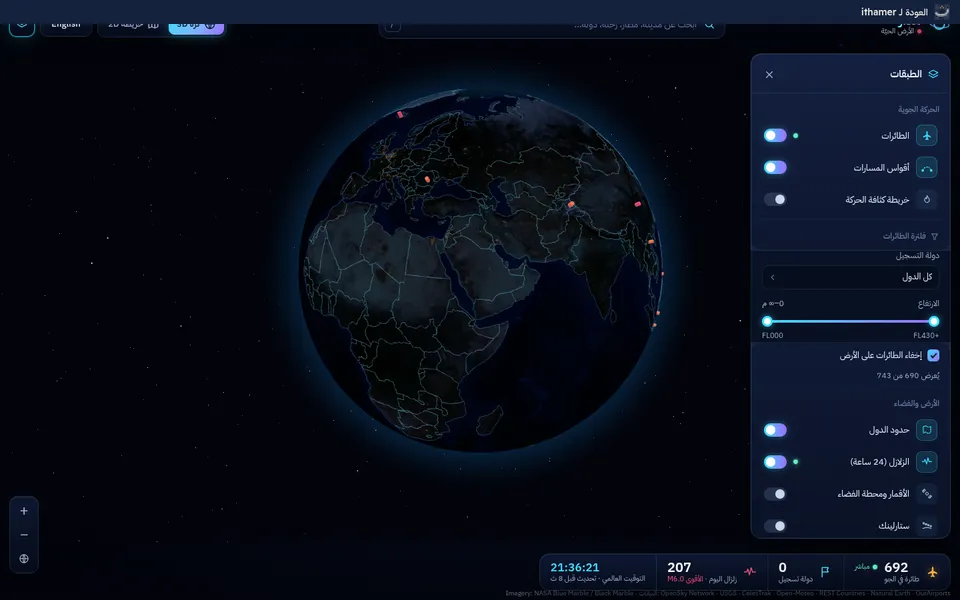Click the route arcs icon

pyautogui.click(x=926, y=167)
